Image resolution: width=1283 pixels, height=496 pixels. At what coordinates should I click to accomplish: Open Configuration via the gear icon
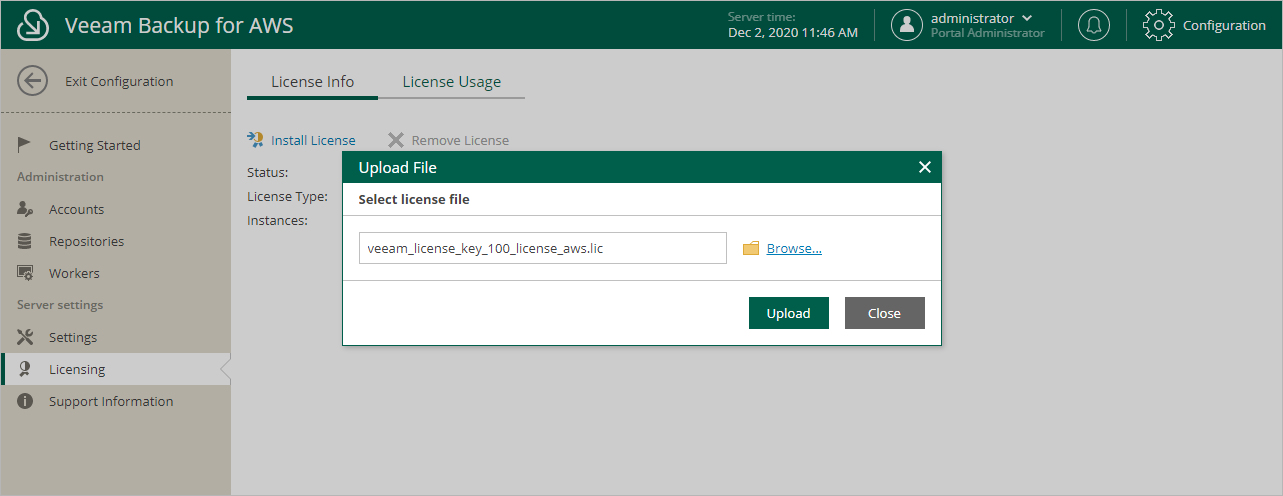click(1157, 25)
